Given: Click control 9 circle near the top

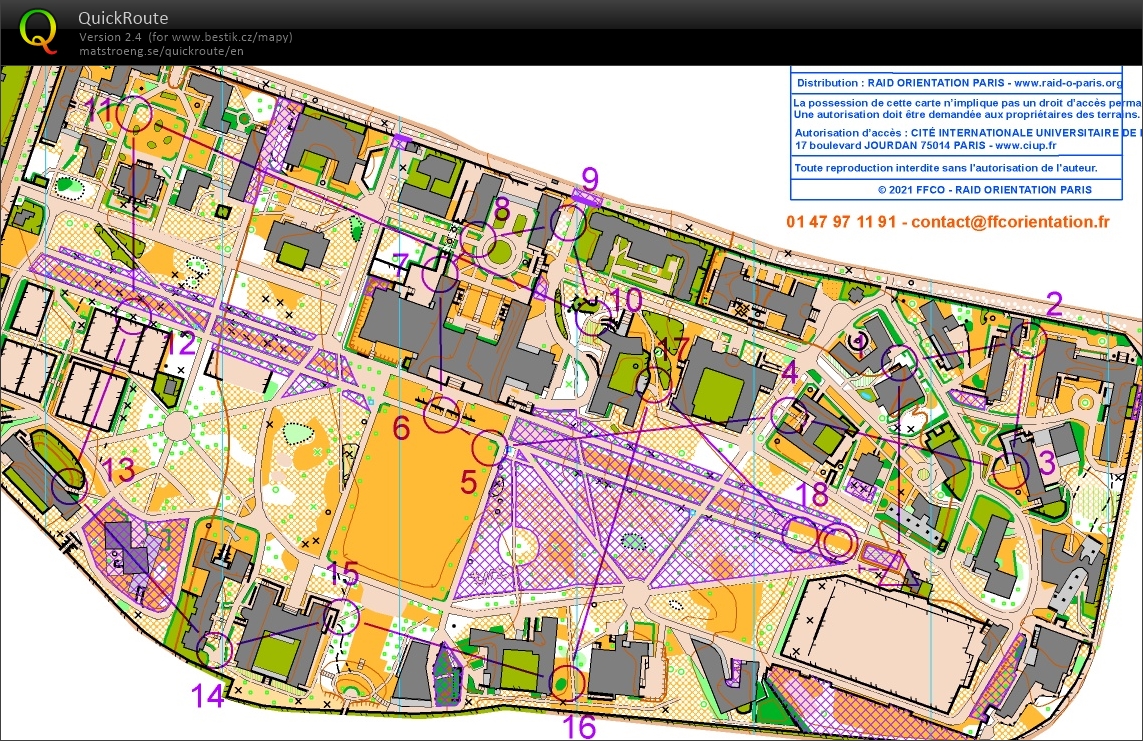Looking at the screenshot, I should [x=566, y=222].
